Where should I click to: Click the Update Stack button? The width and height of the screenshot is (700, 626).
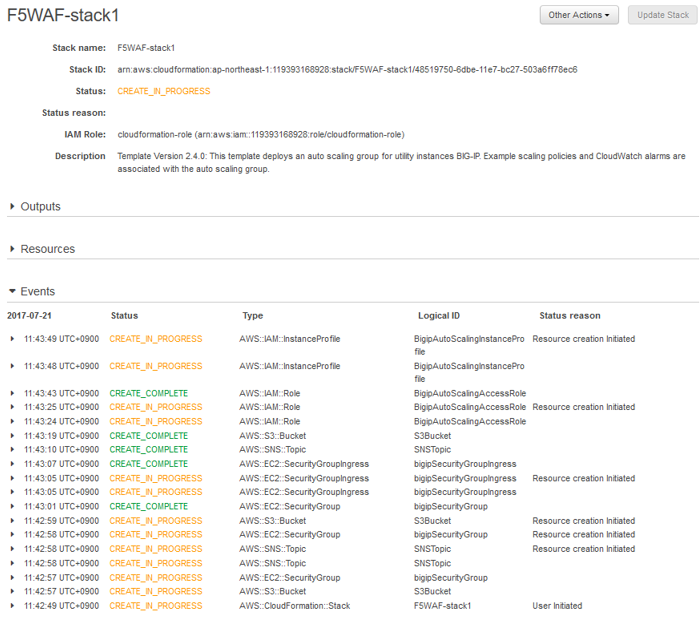tap(662, 15)
